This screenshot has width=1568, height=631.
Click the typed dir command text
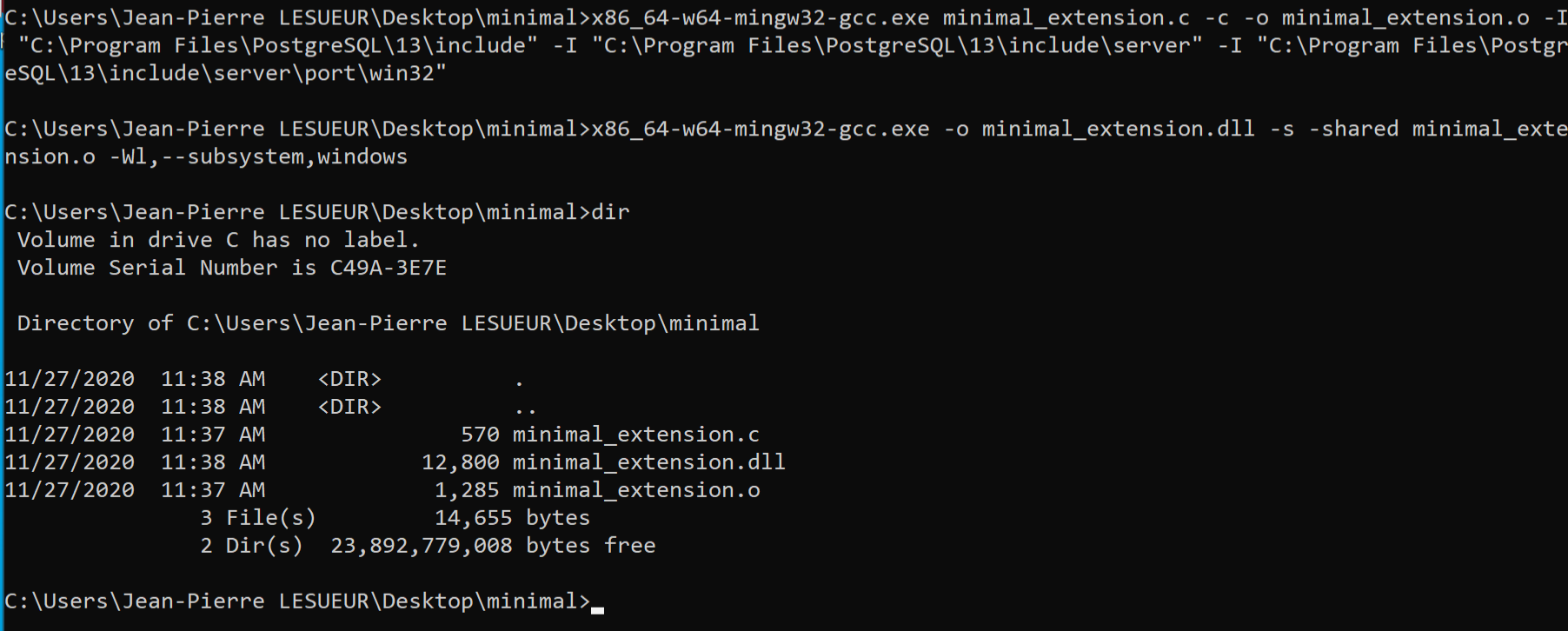click(x=610, y=212)
